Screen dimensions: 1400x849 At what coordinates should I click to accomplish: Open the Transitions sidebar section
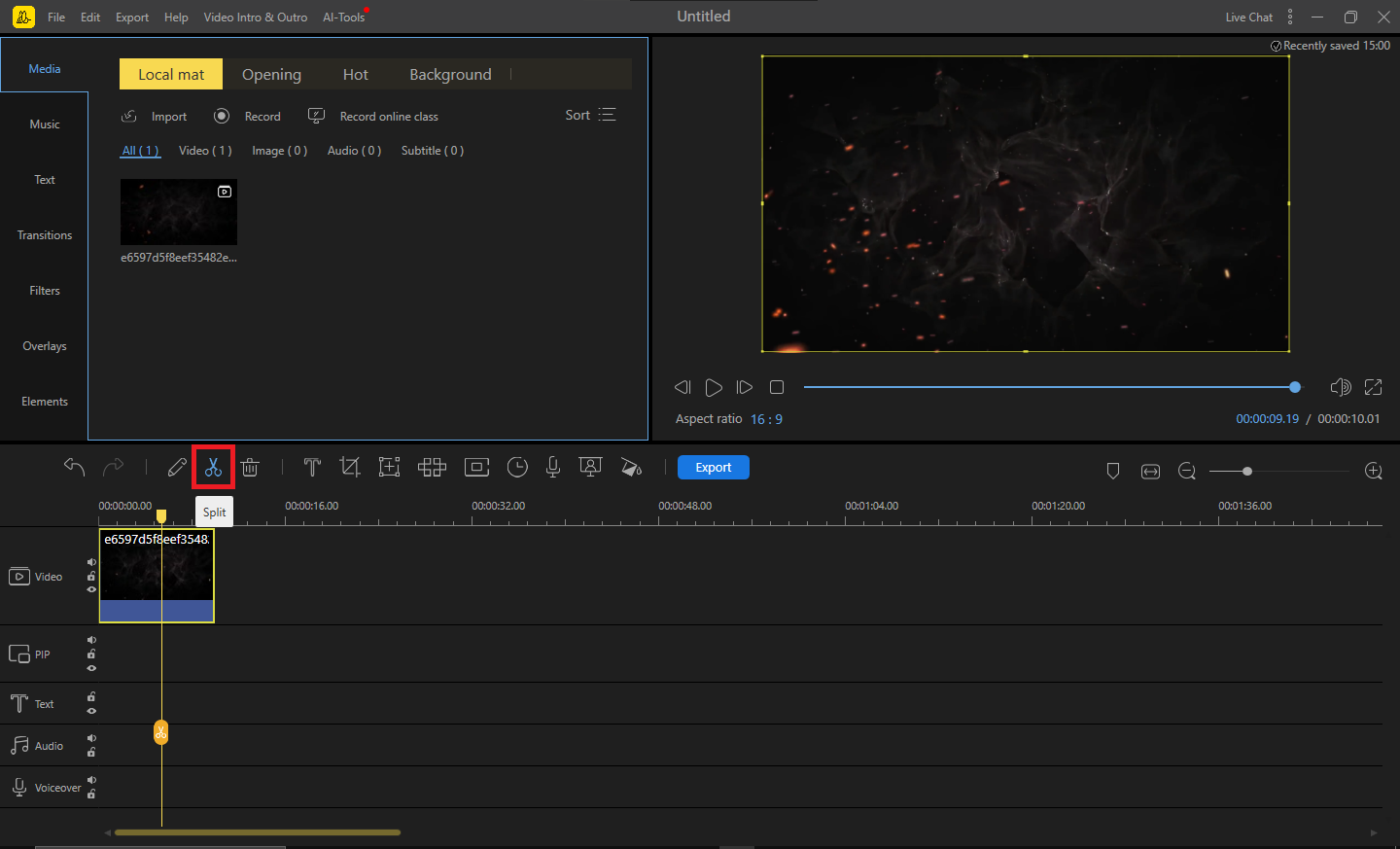point(45,235)
